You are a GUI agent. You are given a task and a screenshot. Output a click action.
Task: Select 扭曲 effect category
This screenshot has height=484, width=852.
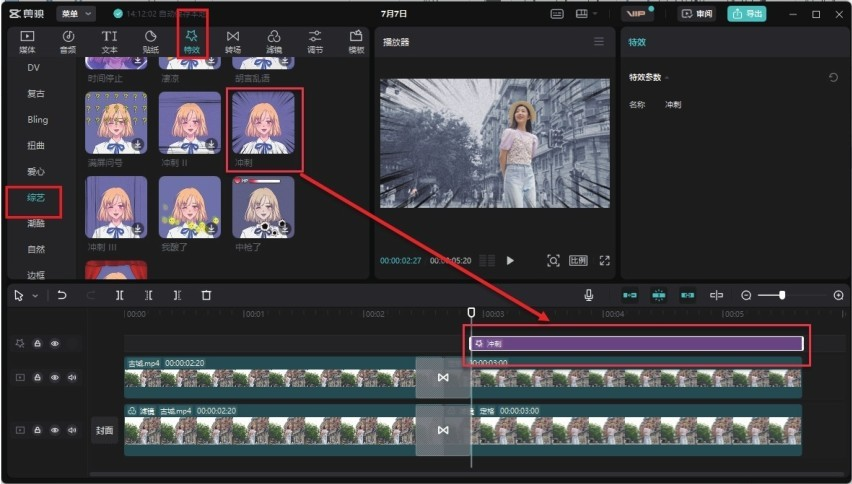click(36, 146)
